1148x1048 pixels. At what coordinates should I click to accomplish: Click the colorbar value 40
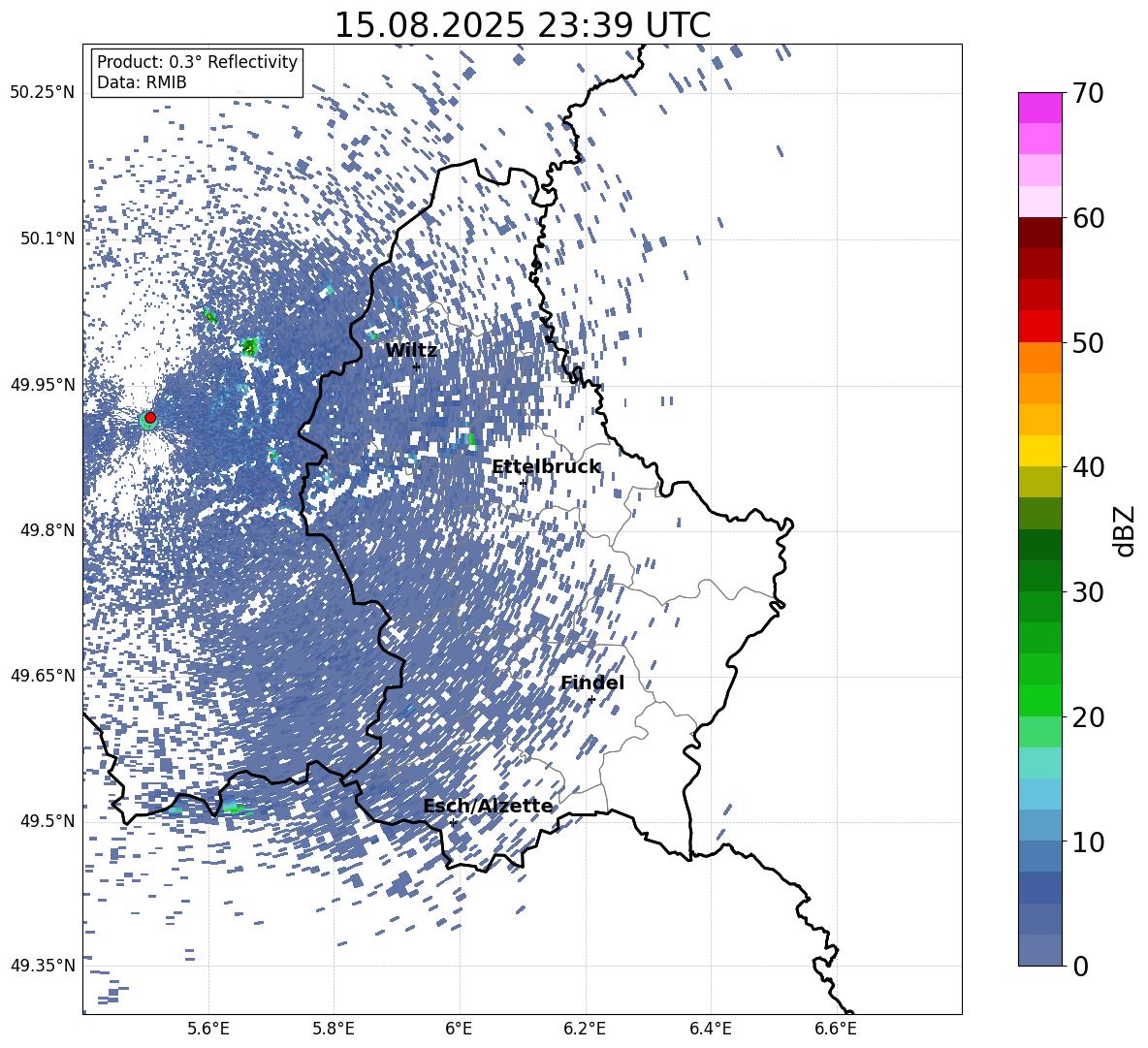point(1089,467)
